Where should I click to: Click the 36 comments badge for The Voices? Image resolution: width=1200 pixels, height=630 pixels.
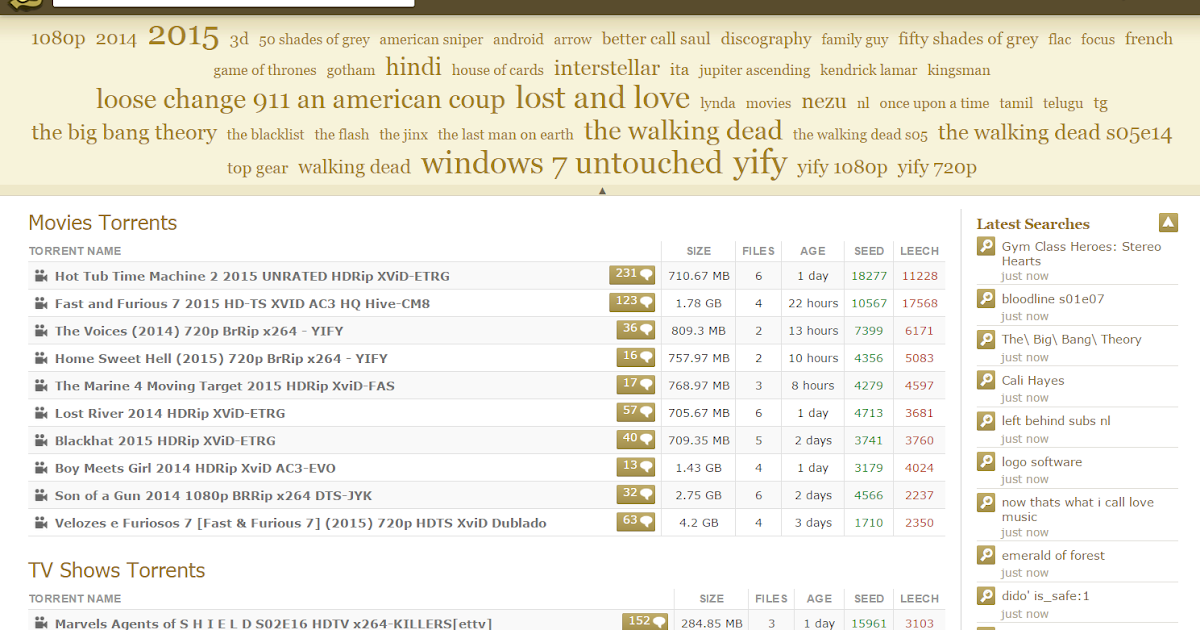tap(635, 330)
